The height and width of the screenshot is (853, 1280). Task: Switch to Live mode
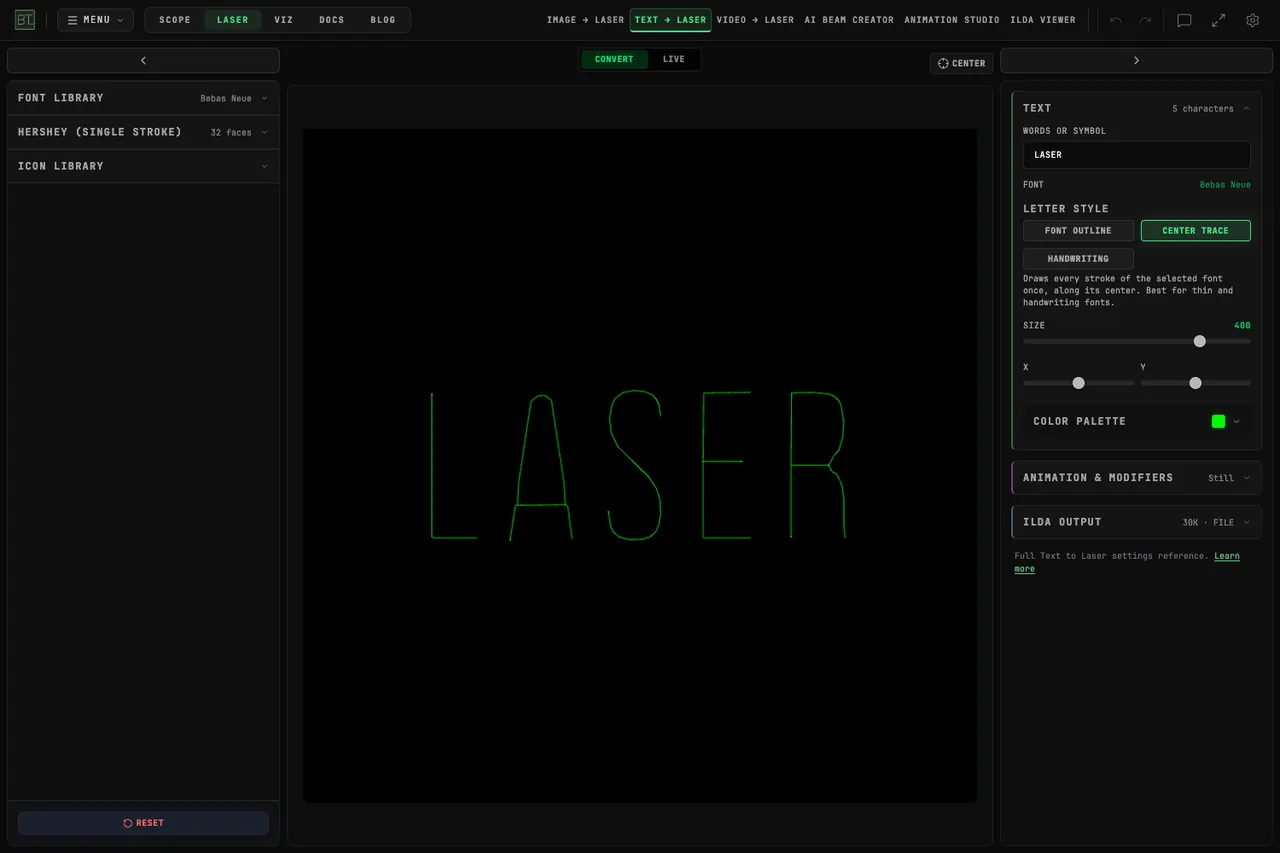click(674, 59)
